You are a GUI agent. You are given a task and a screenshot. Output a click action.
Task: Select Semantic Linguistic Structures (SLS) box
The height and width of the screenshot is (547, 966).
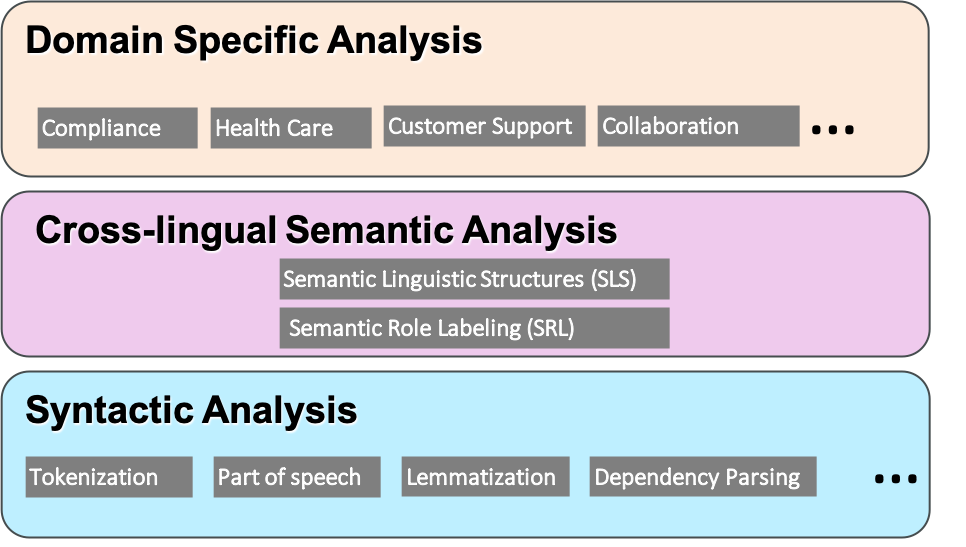474,279
